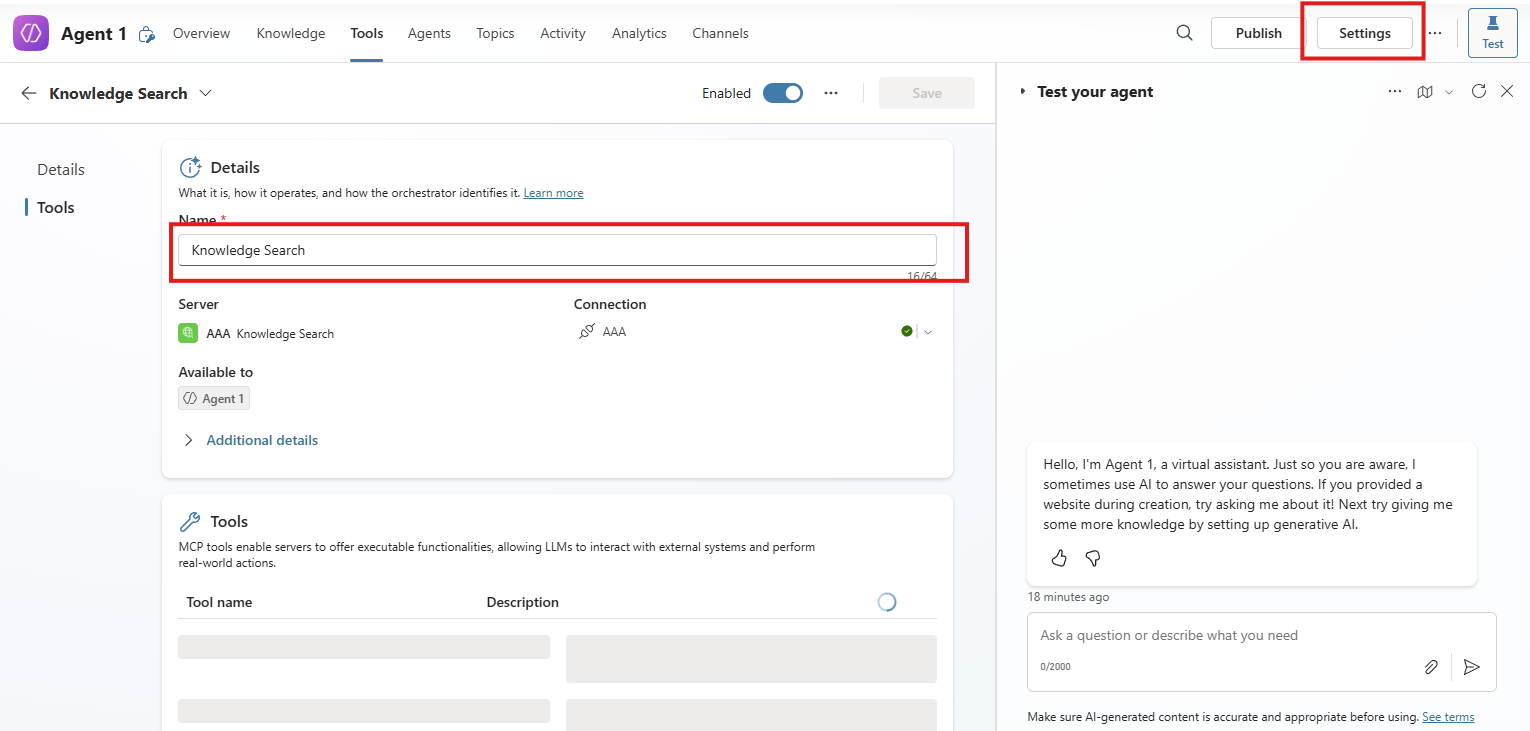1530x731 pixels.
Task: Click the Test pin button
Action: [x=1492, y=33]
